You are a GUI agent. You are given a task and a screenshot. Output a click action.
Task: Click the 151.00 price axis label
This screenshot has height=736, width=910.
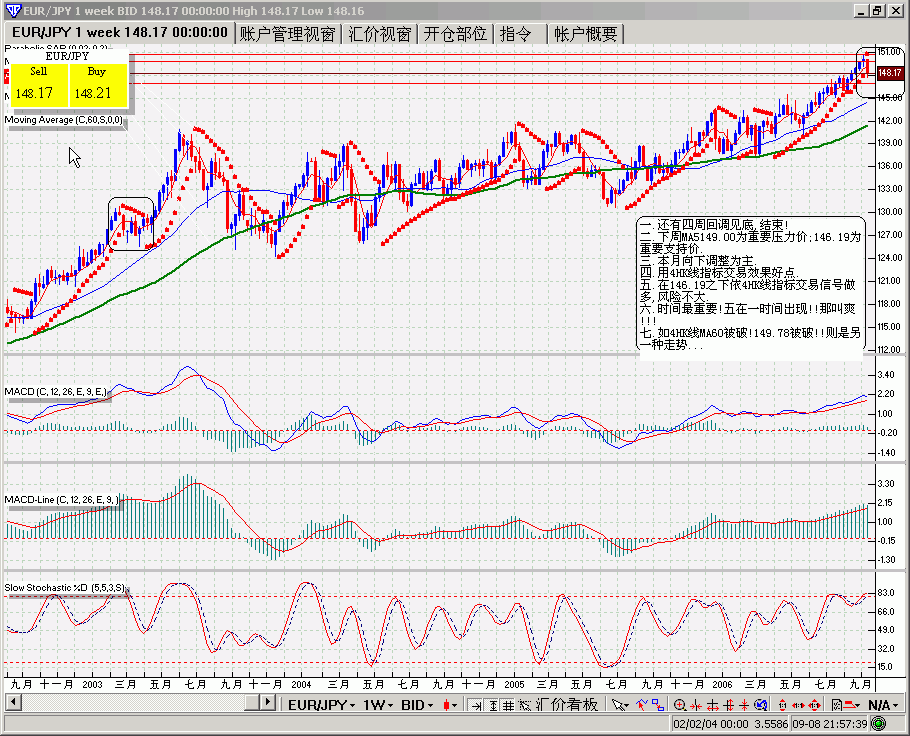pyautogui.click(x=889, y=52)
